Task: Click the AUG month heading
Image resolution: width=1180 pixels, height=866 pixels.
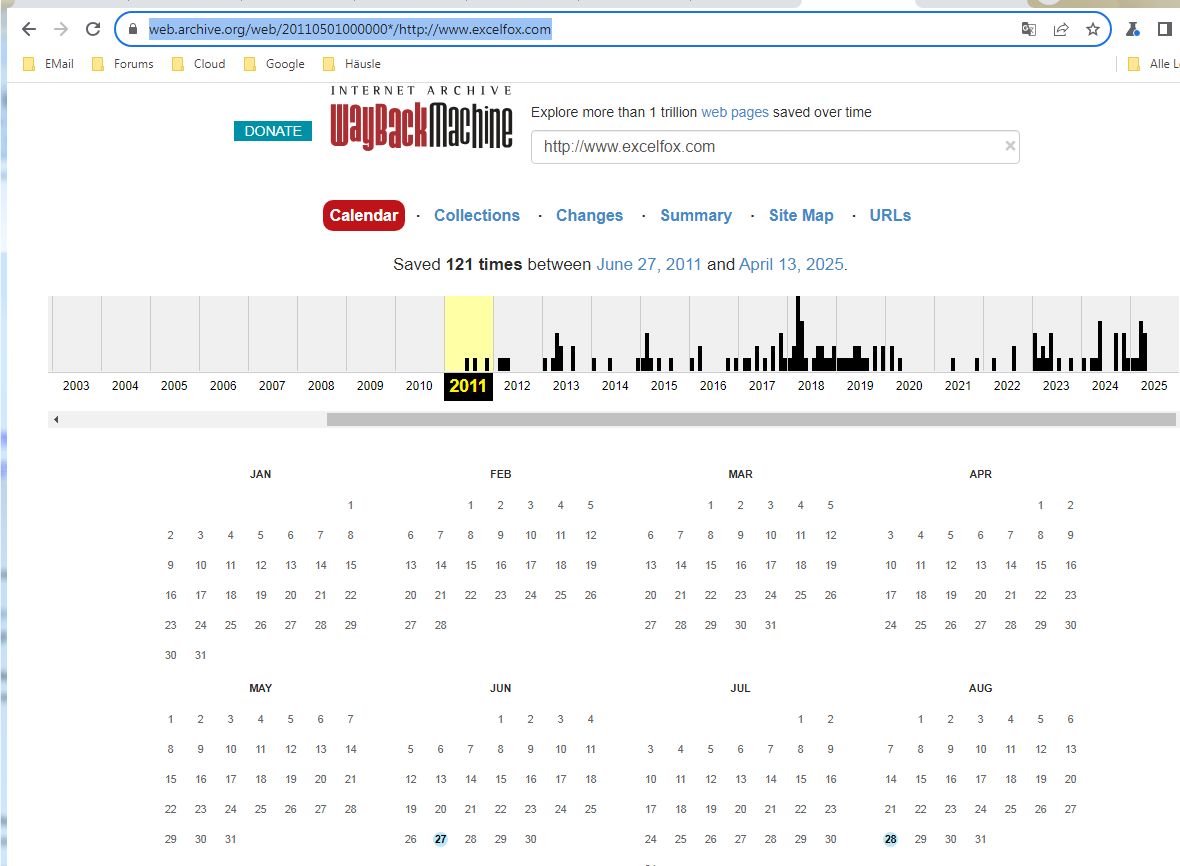Action: click(981, 688)
